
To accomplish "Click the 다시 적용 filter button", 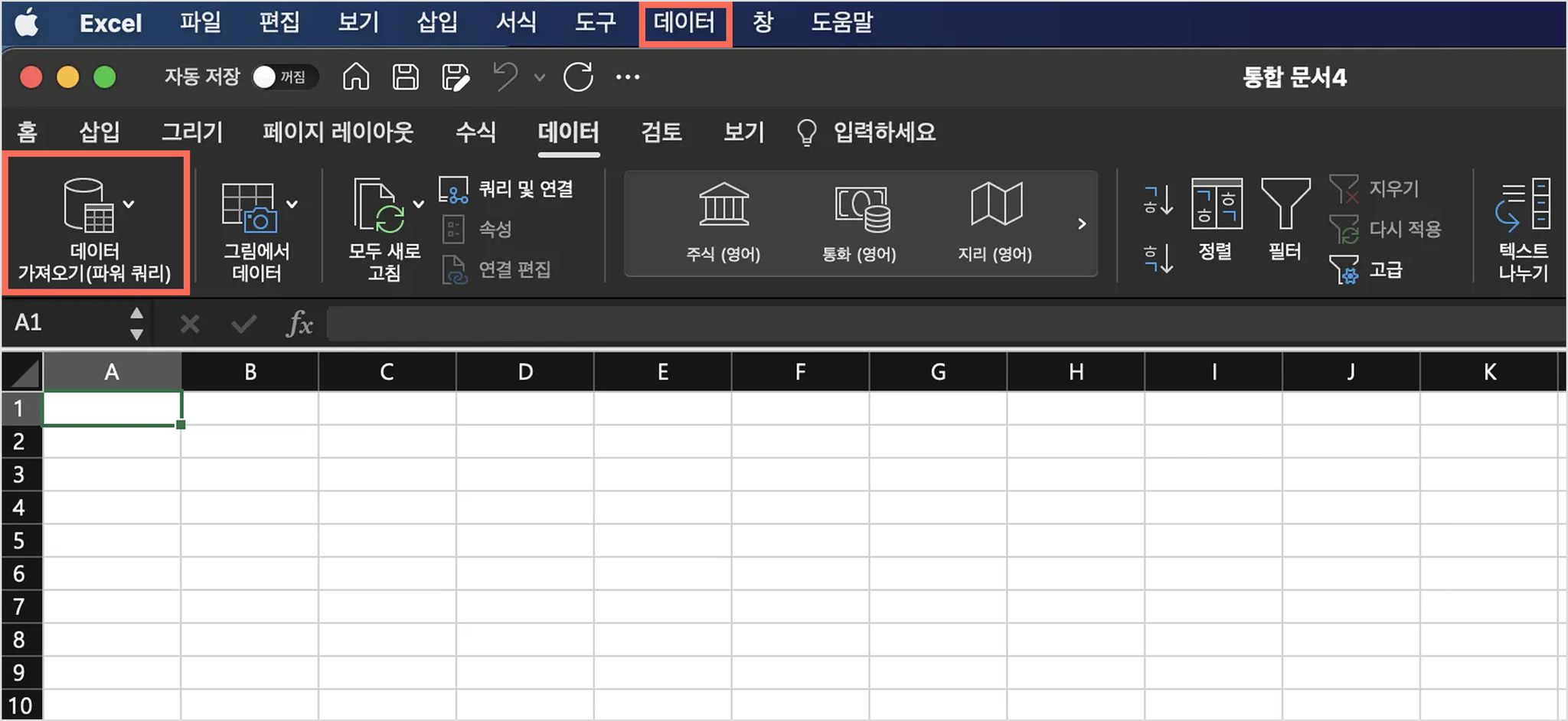I will point(1385,229).
